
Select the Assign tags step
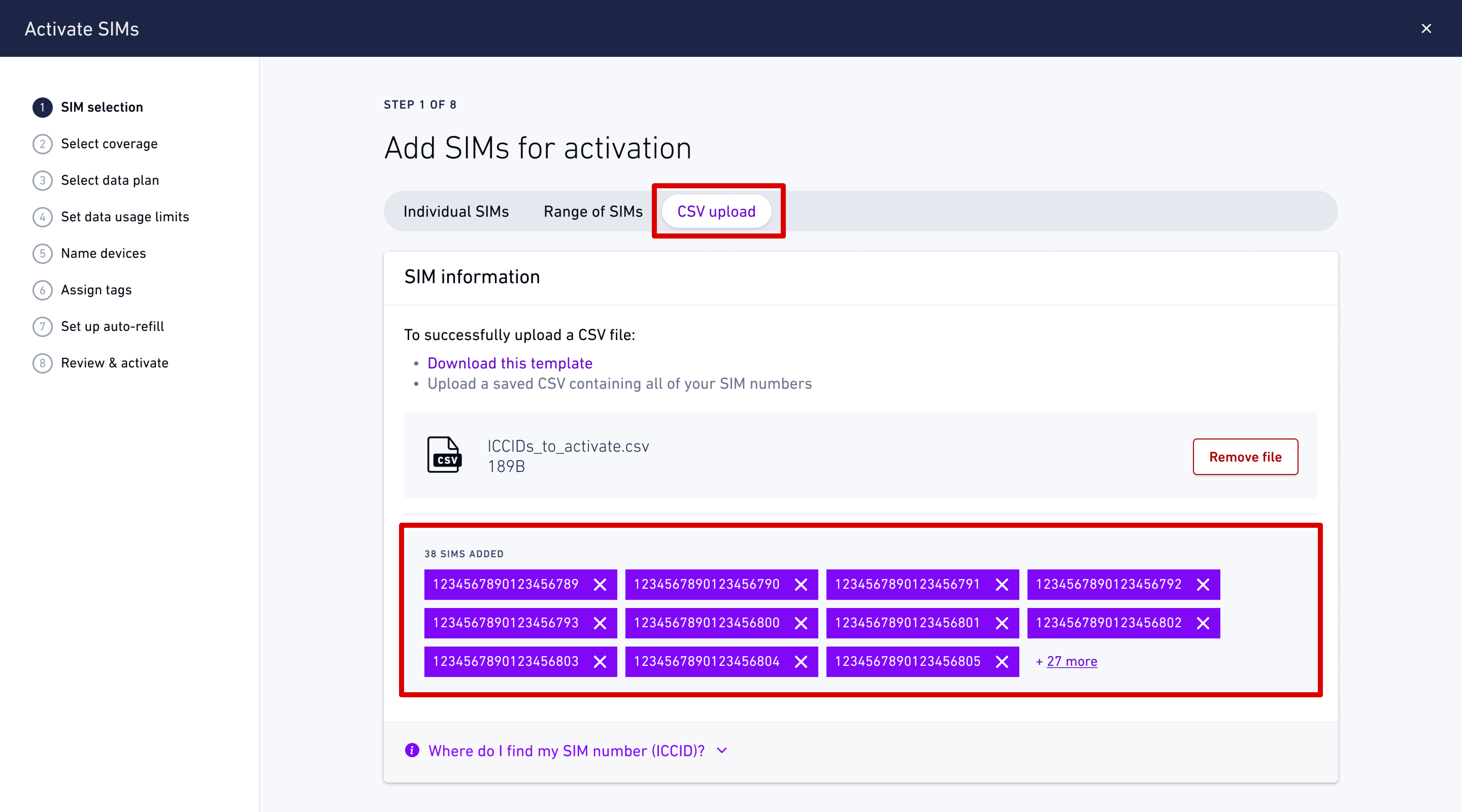point(96,290)
